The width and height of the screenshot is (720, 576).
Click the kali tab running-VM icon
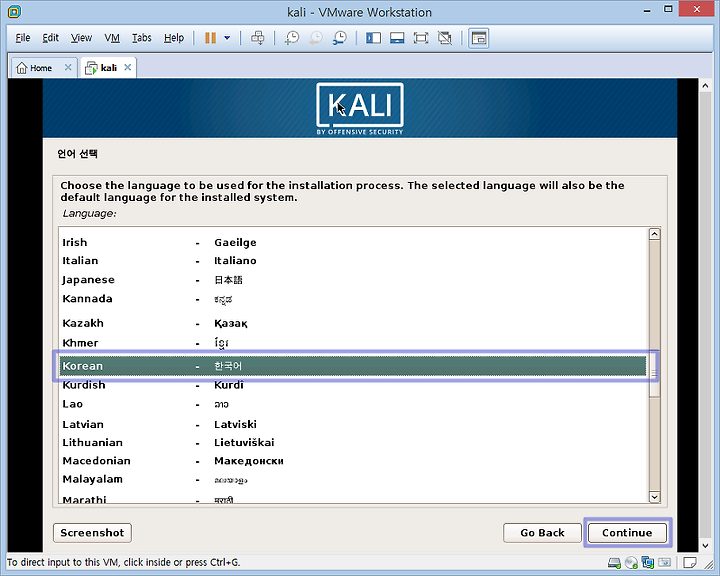pos(91,68)
